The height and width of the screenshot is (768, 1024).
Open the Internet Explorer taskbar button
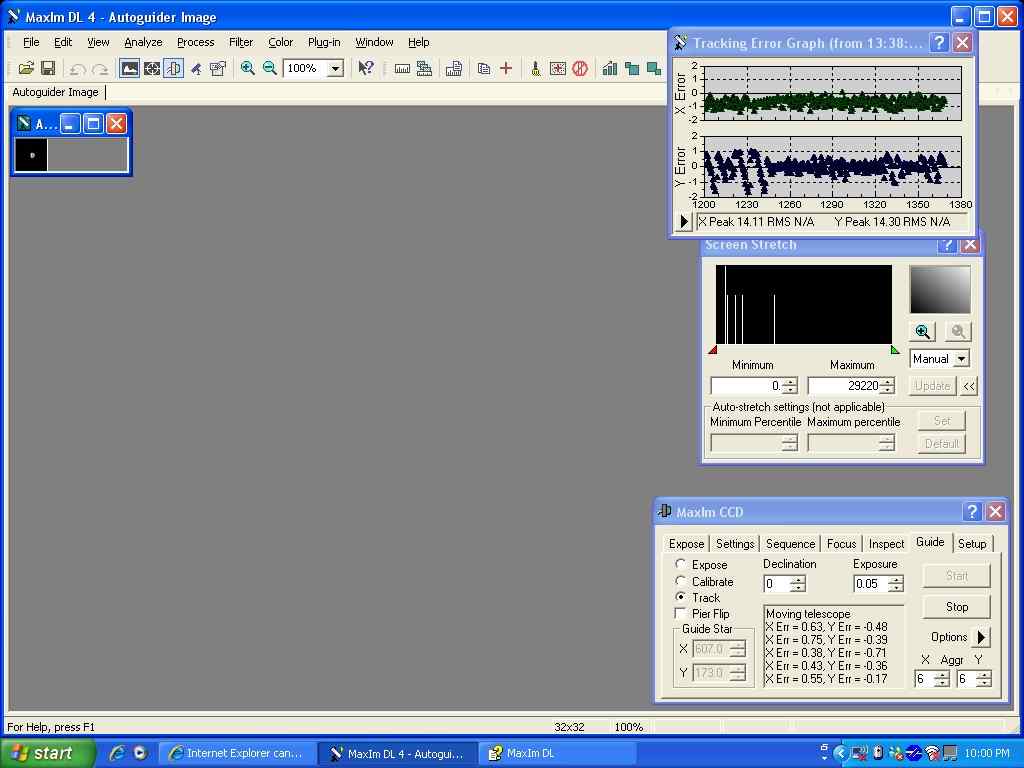(238, 753)
